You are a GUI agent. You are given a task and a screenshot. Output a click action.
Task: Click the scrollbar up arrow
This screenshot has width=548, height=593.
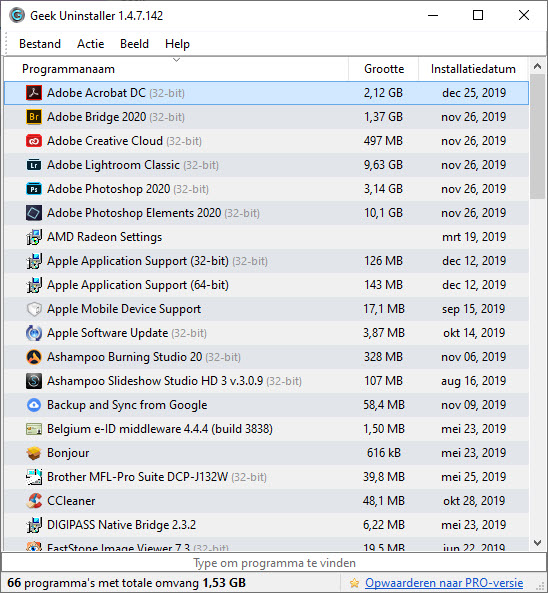[x=537, y=67]
